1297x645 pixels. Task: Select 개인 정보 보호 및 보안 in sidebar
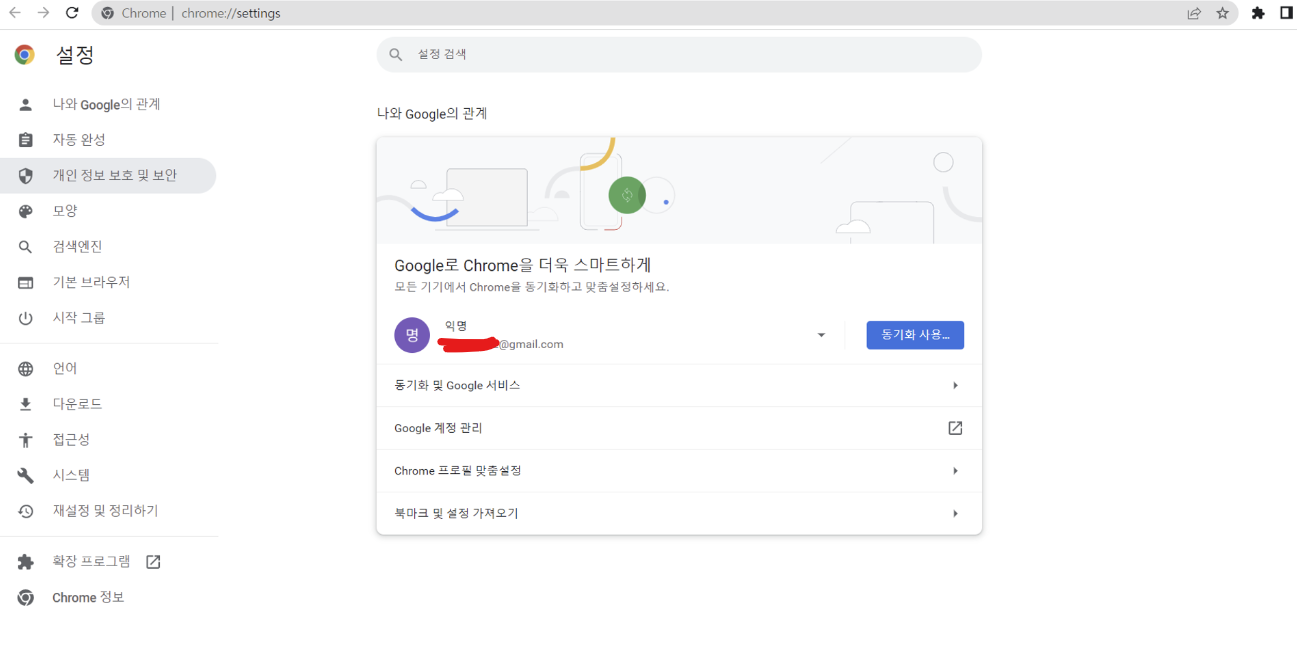(108, 175)
